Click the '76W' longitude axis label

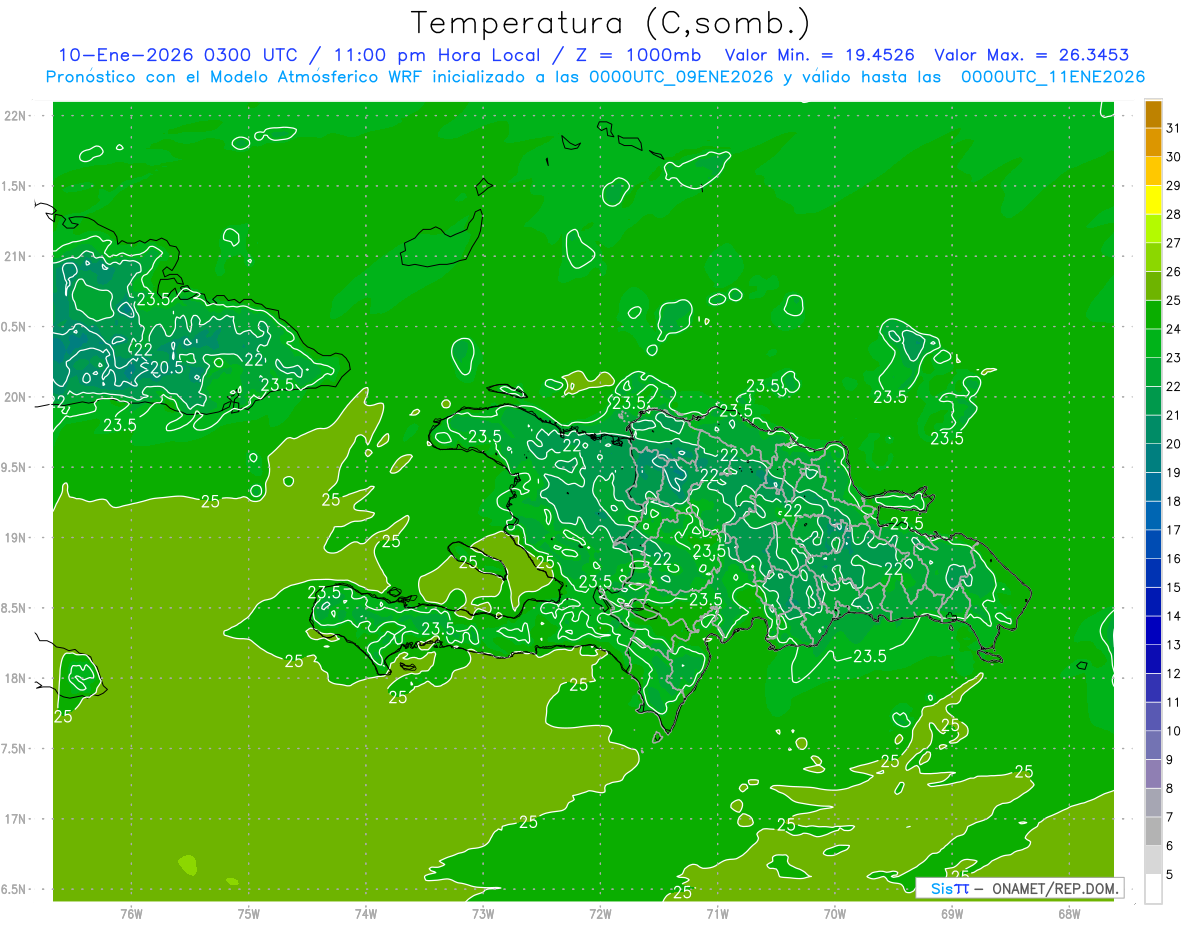(131, 913)
